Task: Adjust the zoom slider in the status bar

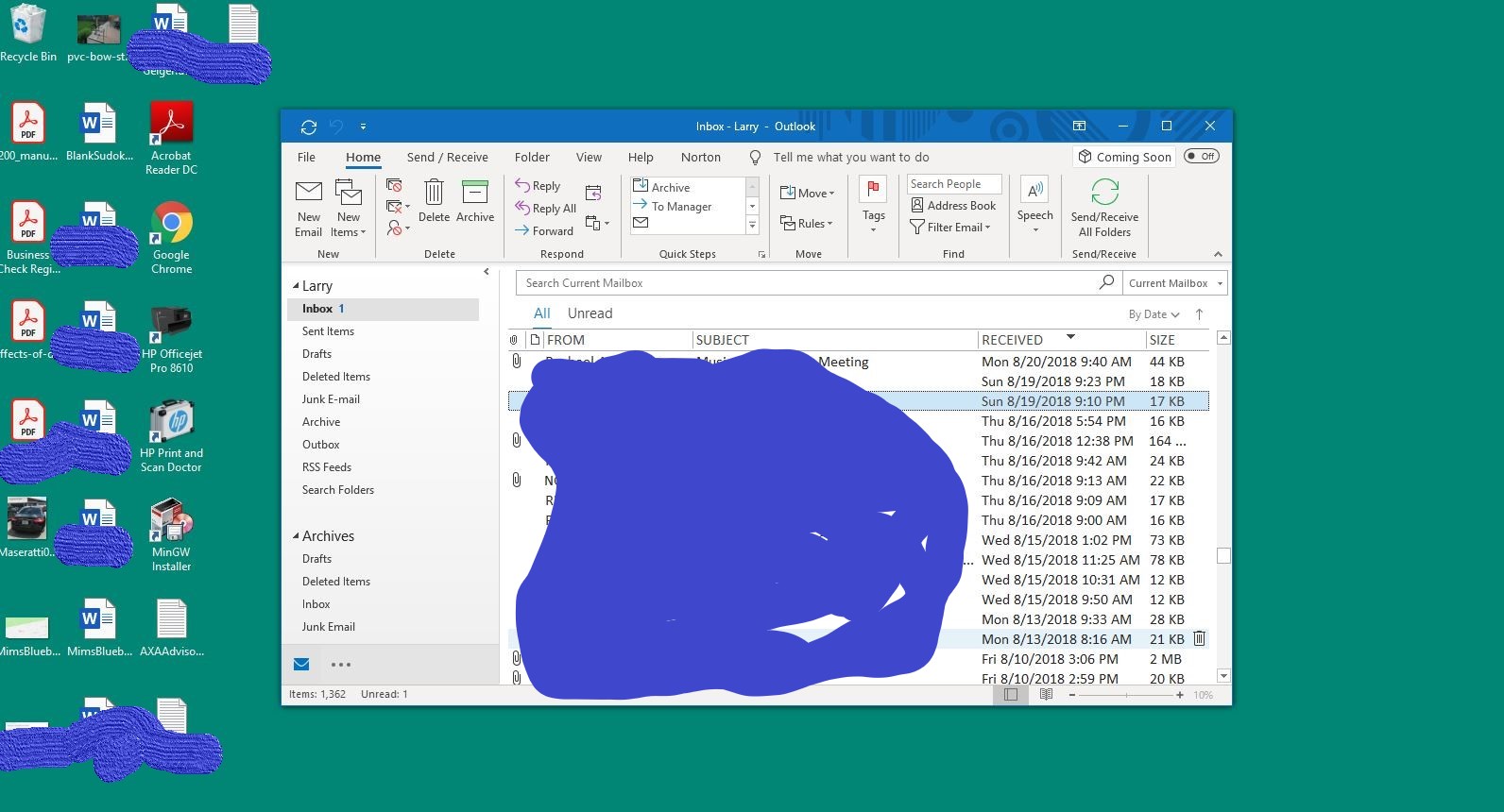Action: click(1125, 695)
